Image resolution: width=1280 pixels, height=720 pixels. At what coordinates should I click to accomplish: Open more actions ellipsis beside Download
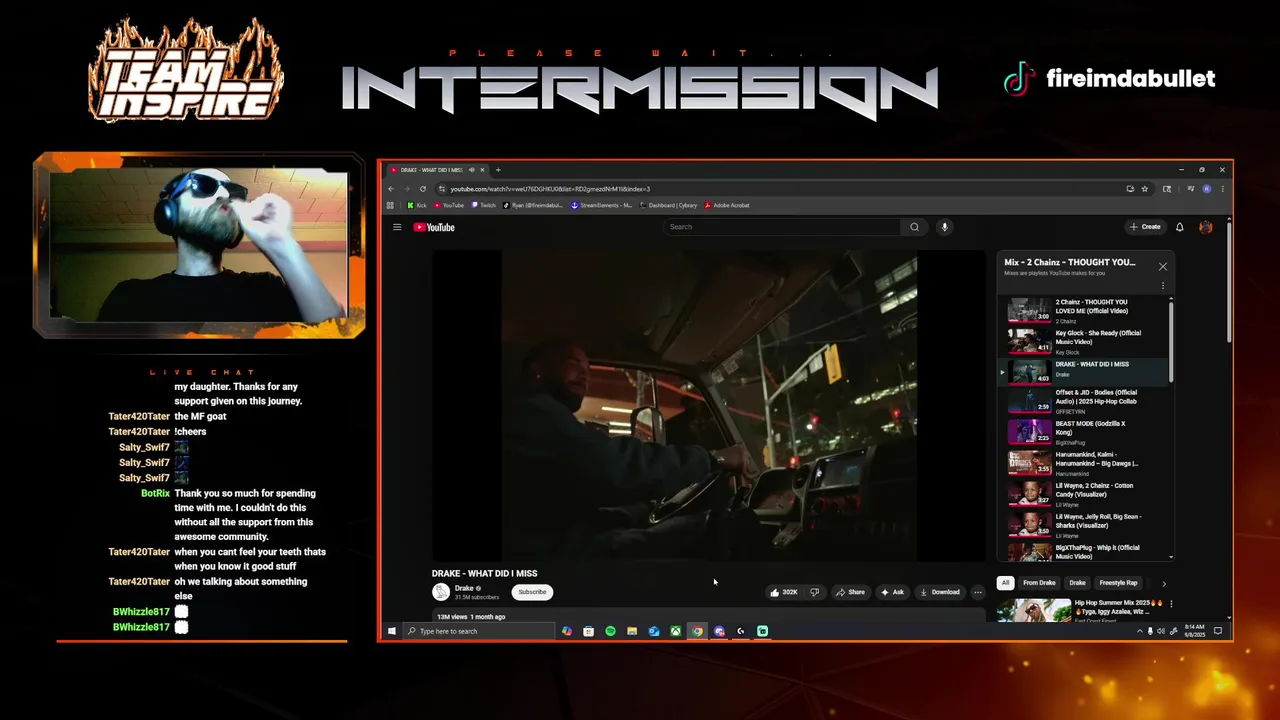point(978,592)
